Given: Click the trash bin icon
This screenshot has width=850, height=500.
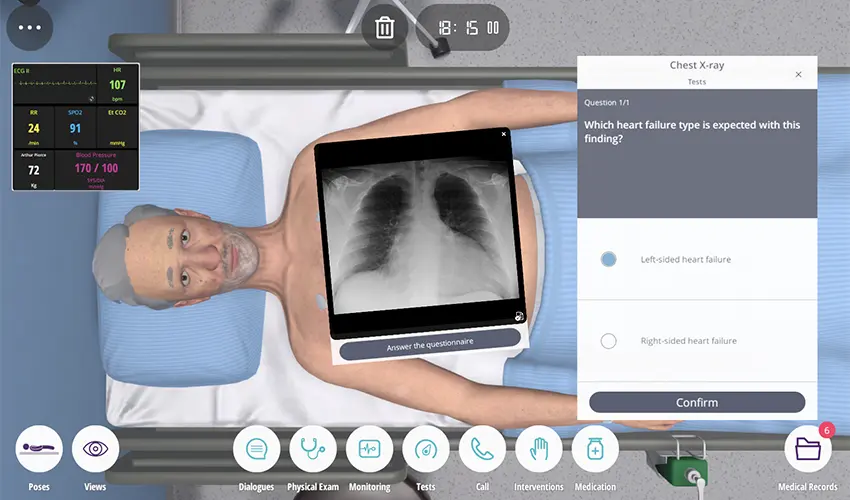Looking at the screenshot, I should click(384, 27).
